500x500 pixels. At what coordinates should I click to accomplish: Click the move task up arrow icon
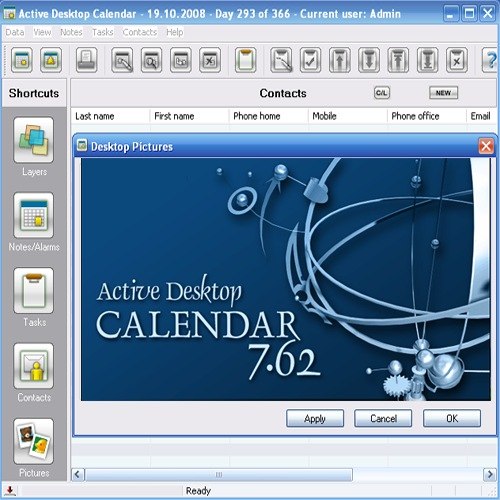(340, 60)
